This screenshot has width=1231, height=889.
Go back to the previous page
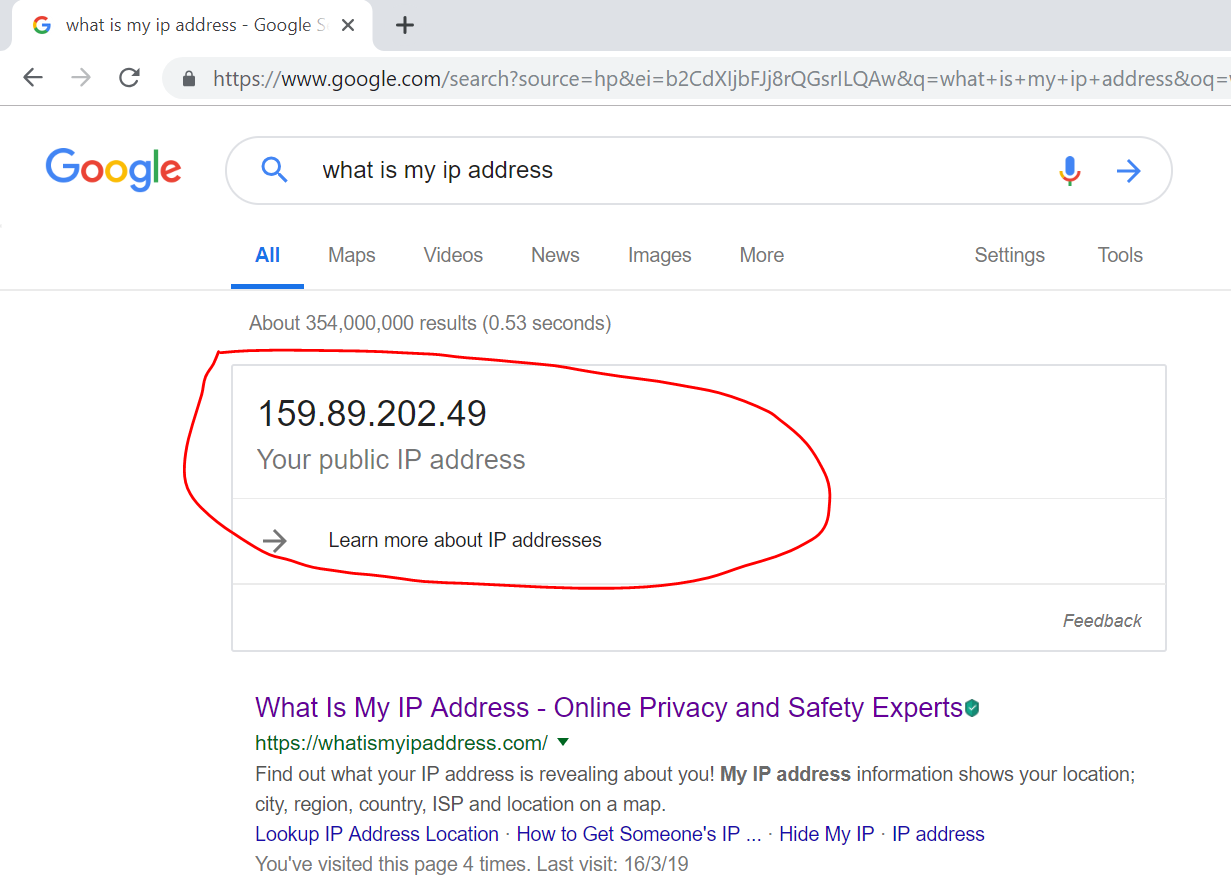[33, 78]
